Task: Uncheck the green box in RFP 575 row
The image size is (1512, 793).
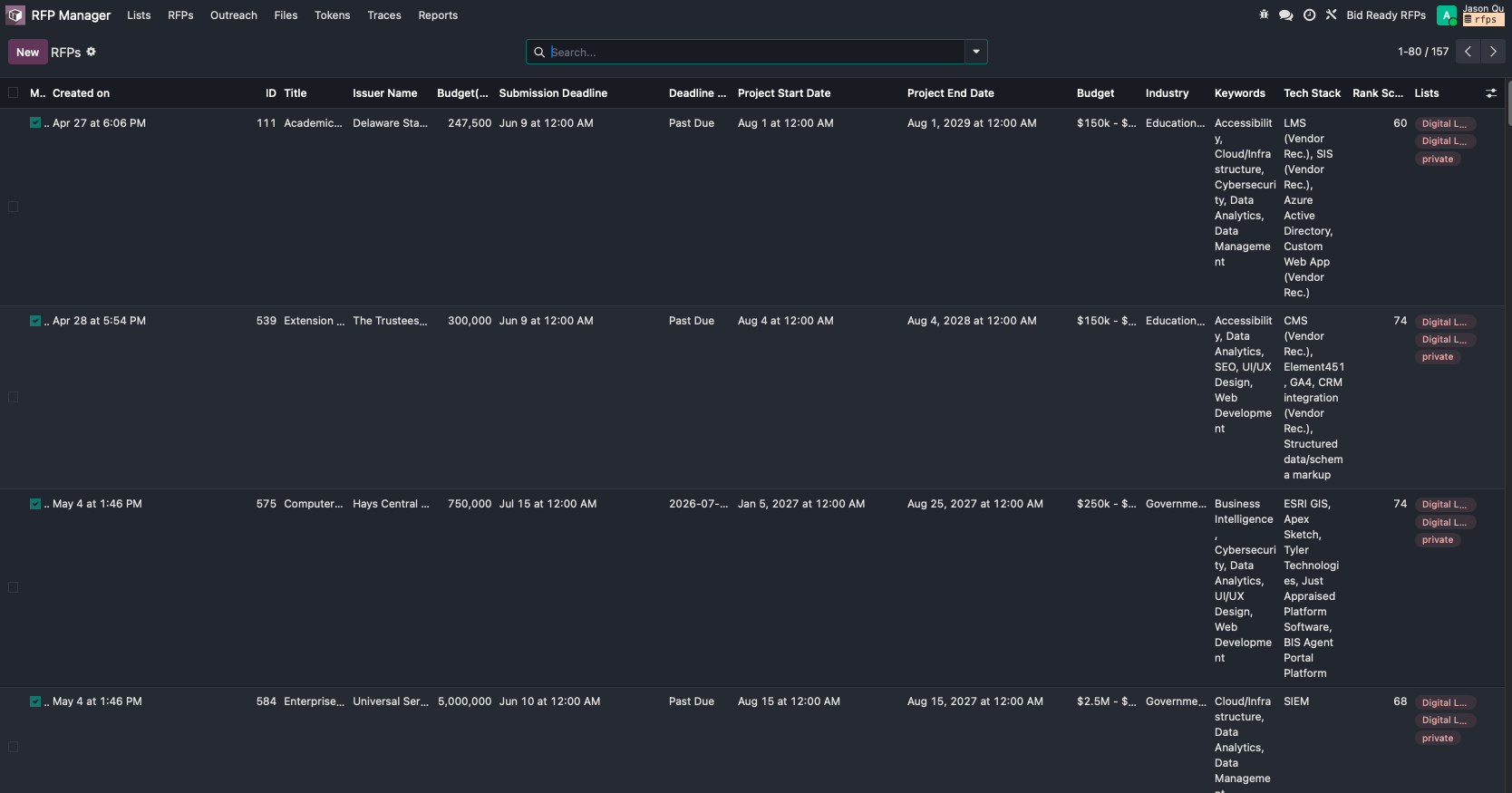Action: pyautogui.click(x=35, y=504)
